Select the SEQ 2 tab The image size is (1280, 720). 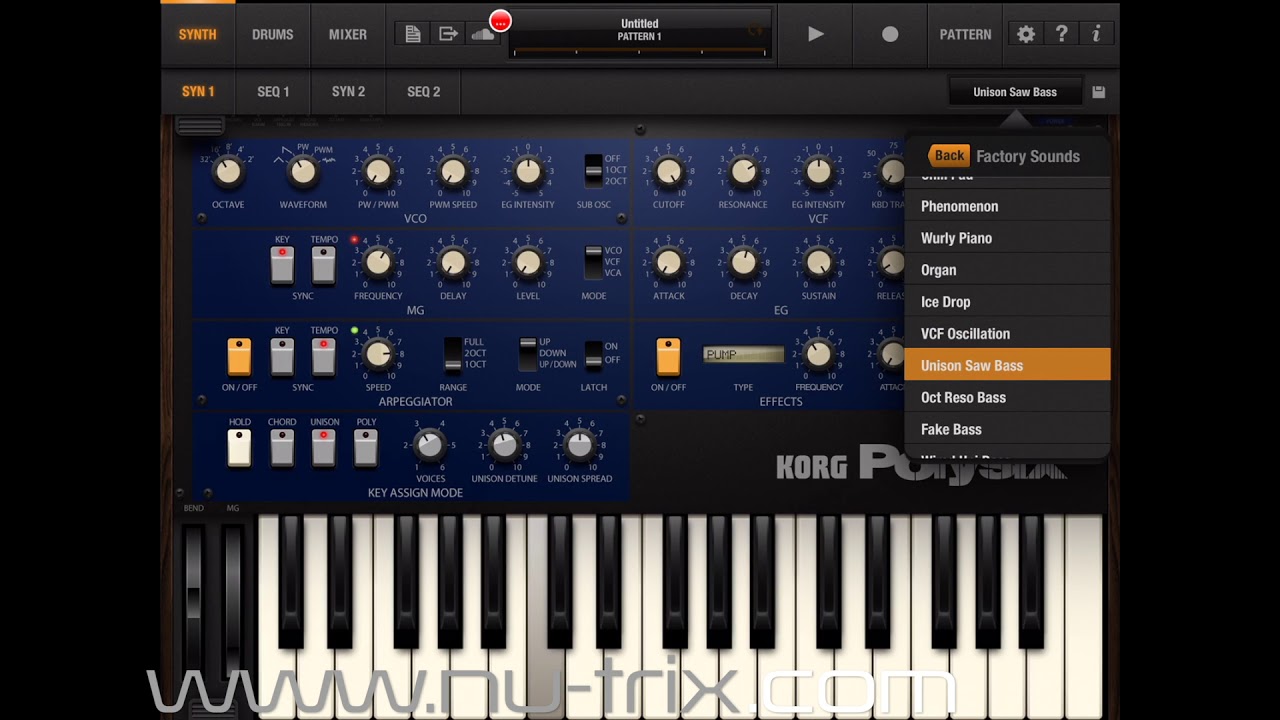click(423, 92)
